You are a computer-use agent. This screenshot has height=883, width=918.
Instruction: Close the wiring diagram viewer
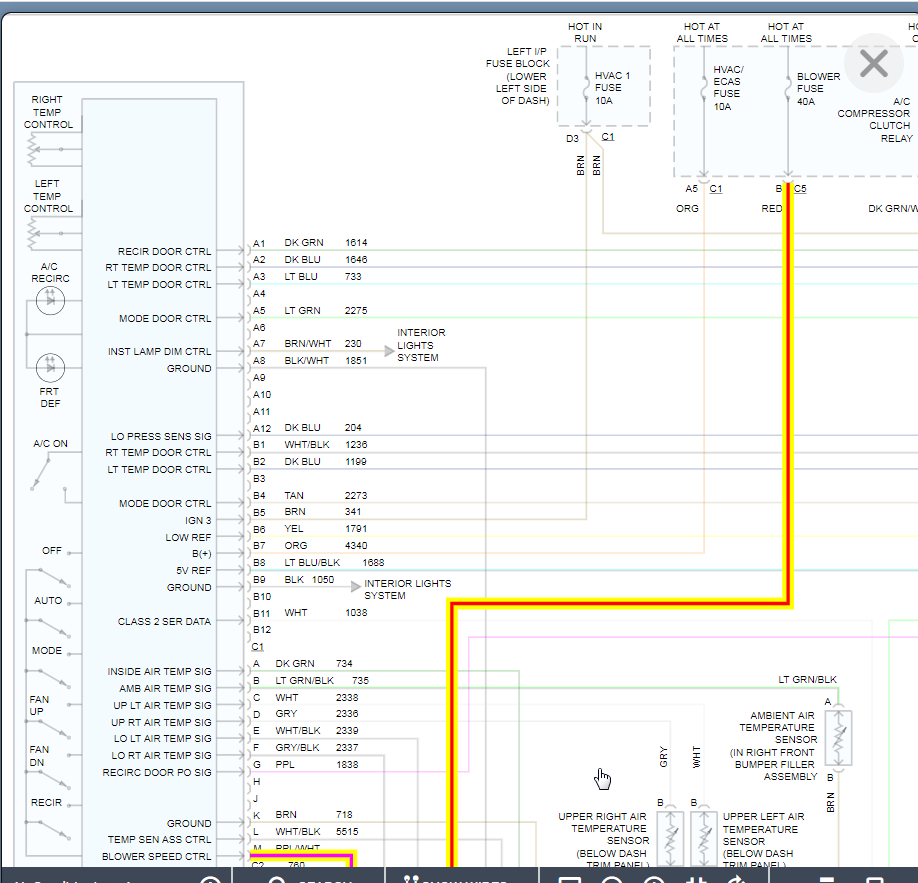click(x=874, y=64)
